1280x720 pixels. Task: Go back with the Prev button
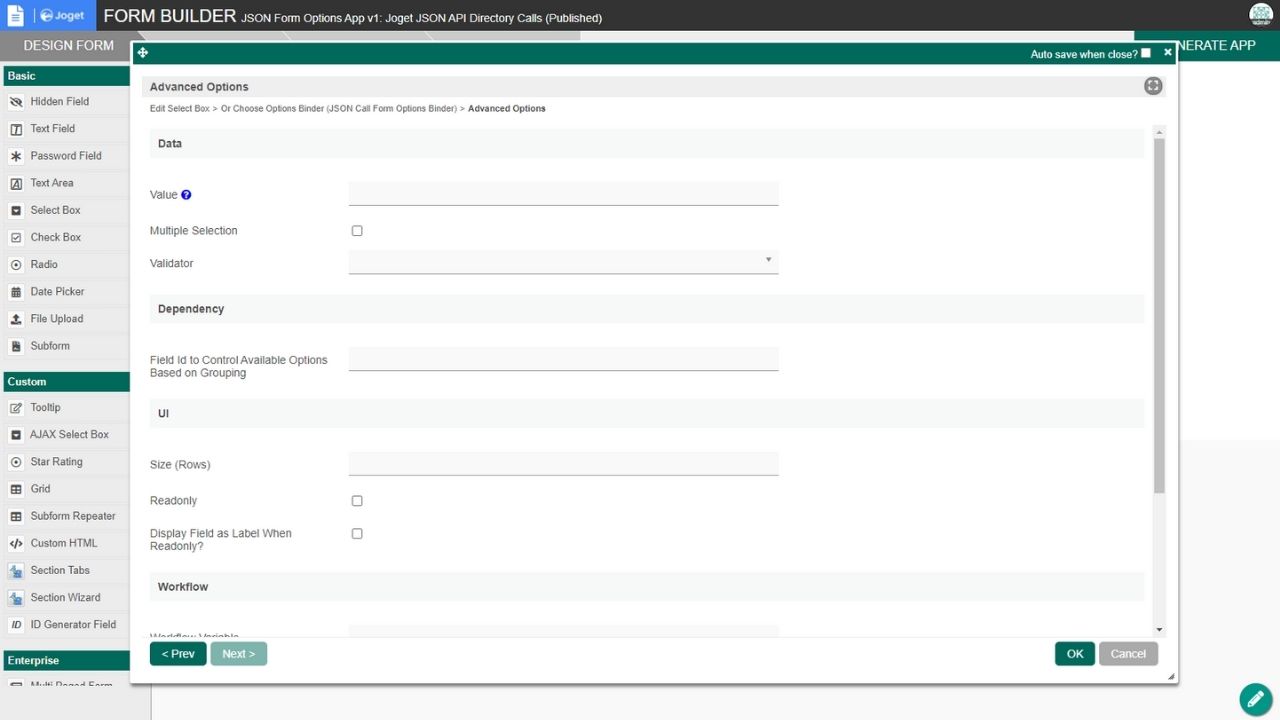point(178,654)
